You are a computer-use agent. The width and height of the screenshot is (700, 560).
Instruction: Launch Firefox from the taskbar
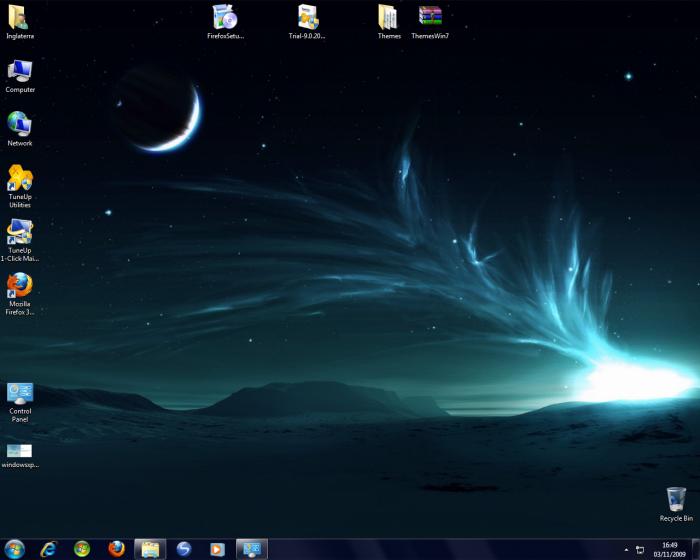(117, 549)
